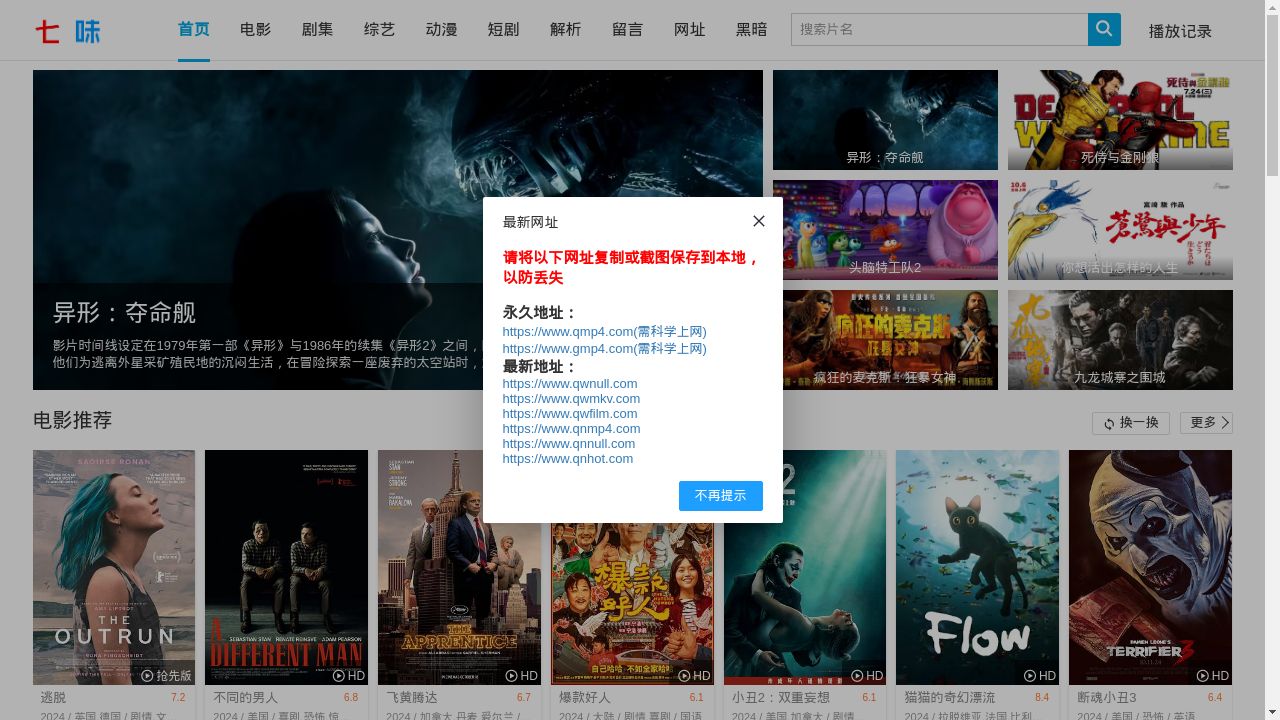Click the HD play badge on 不同的男人
Screen dimensions: 1280x720
(x=350, y=676)
